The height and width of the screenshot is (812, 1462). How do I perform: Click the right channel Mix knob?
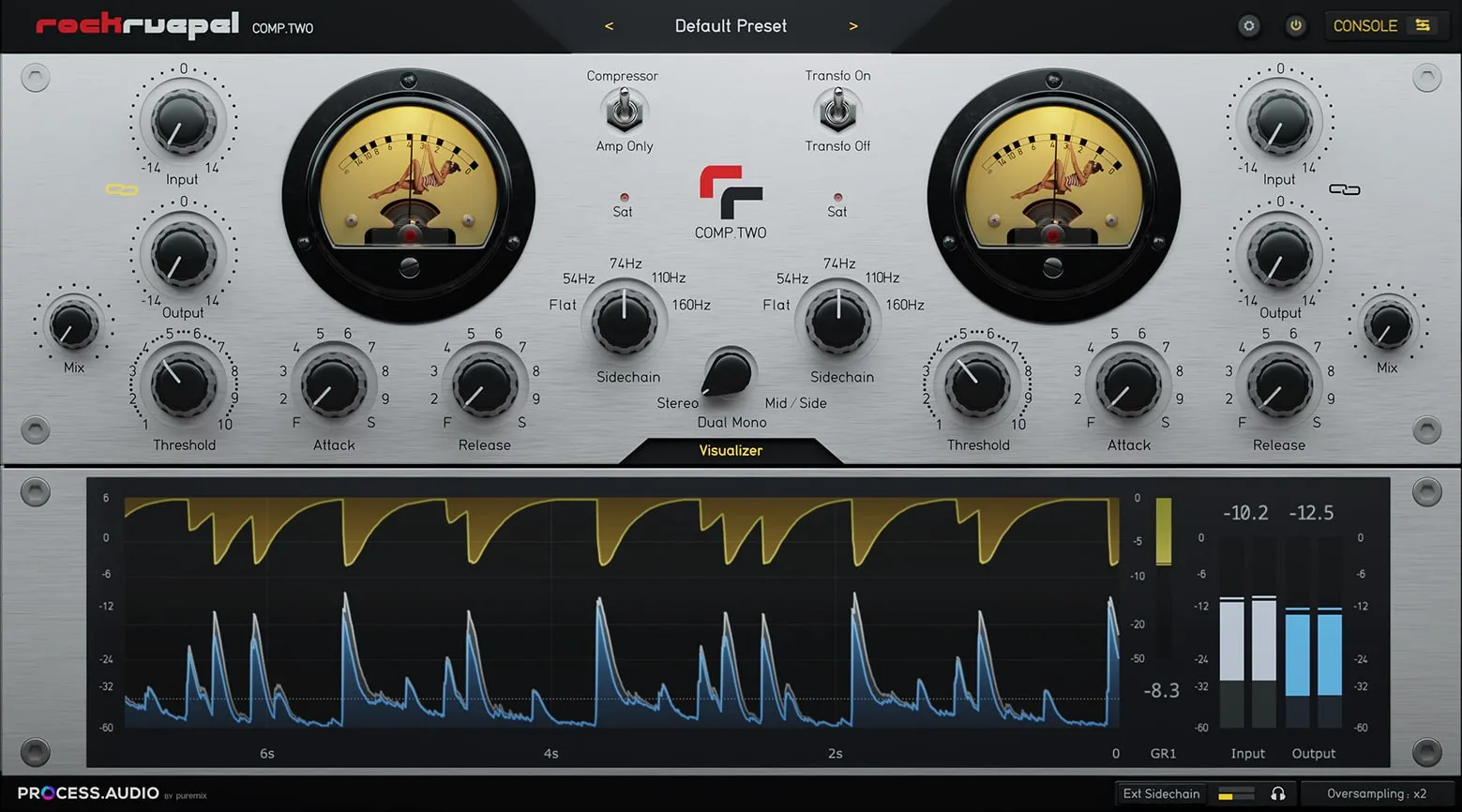[1388, 325]
